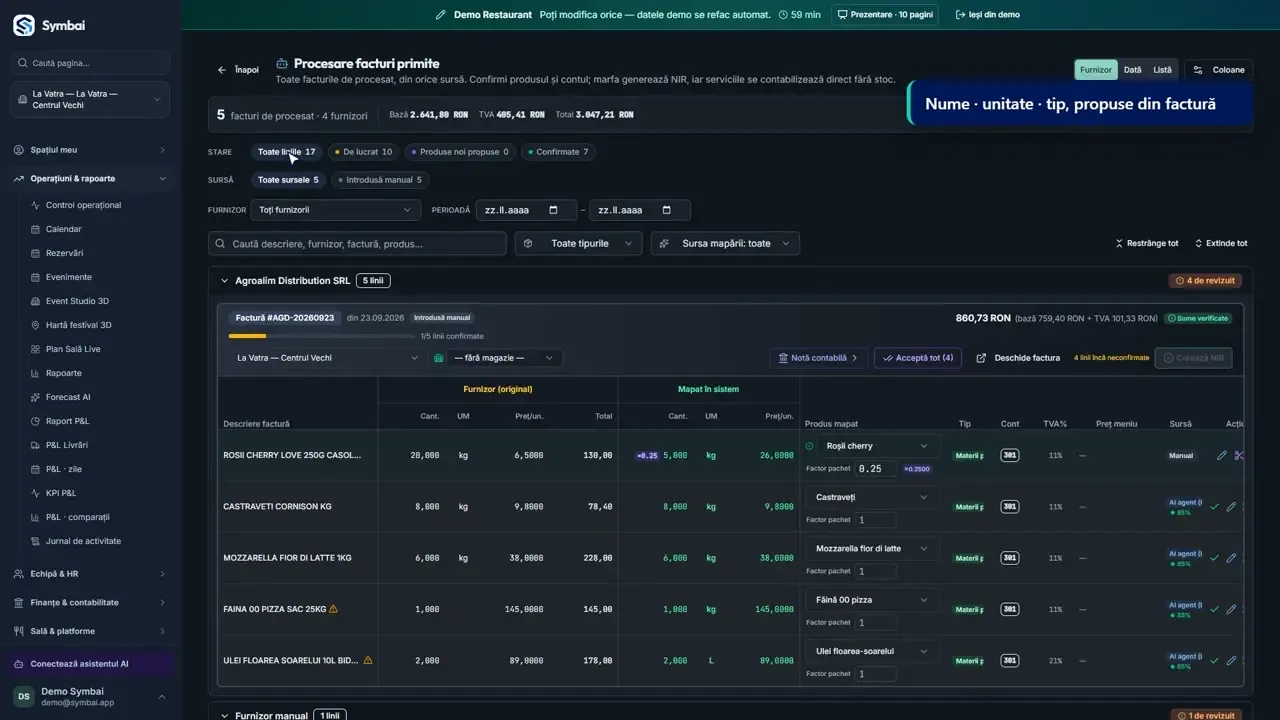1280x720 pixels.
Task: Click the Symbai logo icon
Action: point(23,25)
